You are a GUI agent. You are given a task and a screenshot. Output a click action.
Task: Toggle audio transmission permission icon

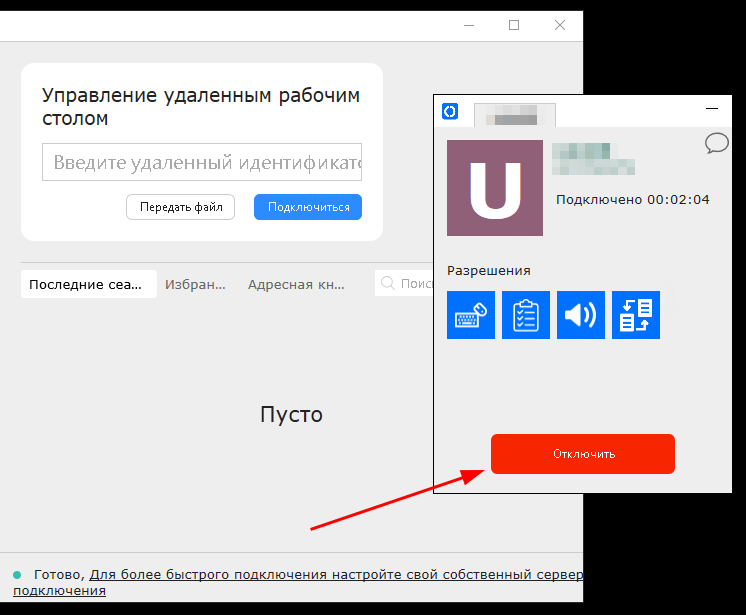580,315
